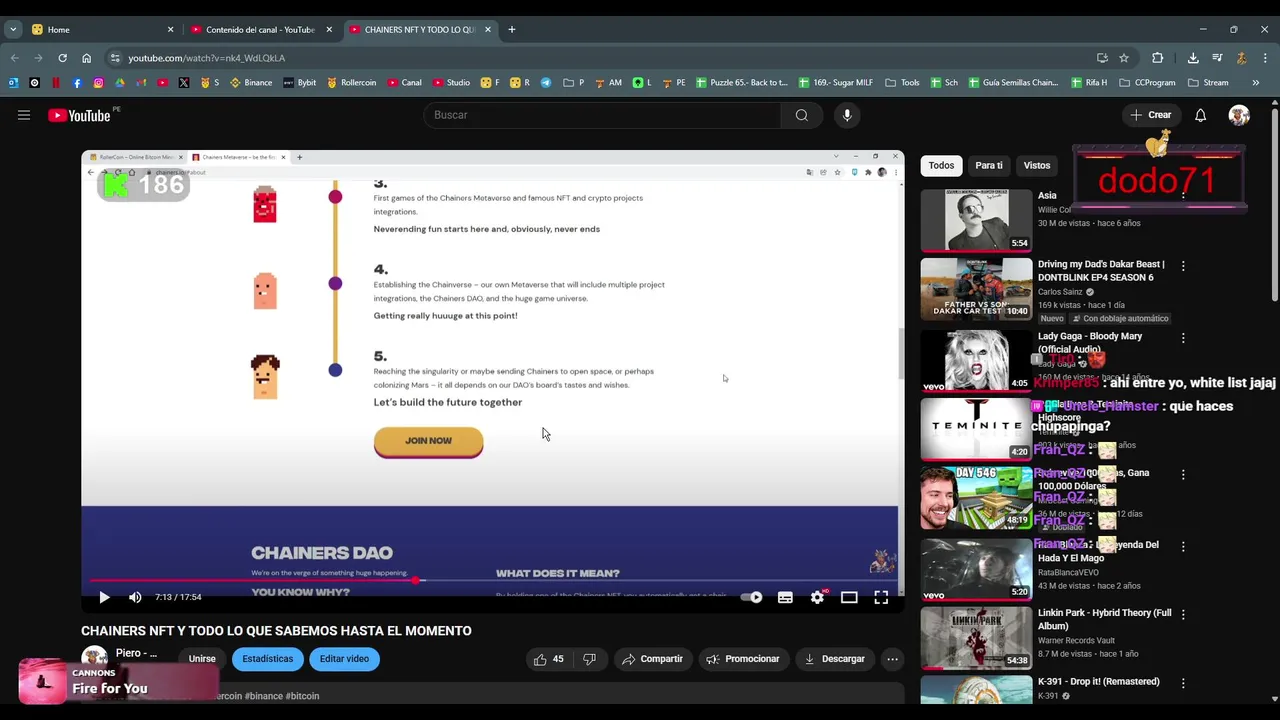1280x720 pixels.
Task: Open options for Hada Y El Mago video
Action: click(x=1183, y=546)
